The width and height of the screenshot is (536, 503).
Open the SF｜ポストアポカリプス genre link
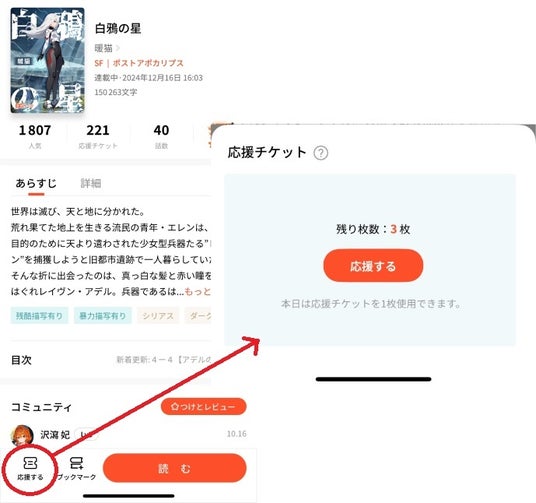click(139, 63)
